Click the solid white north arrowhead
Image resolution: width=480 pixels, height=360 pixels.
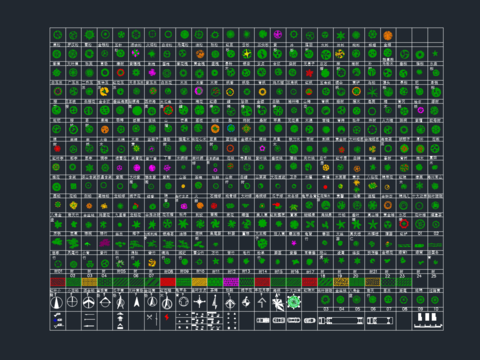[x=136, y=302]
